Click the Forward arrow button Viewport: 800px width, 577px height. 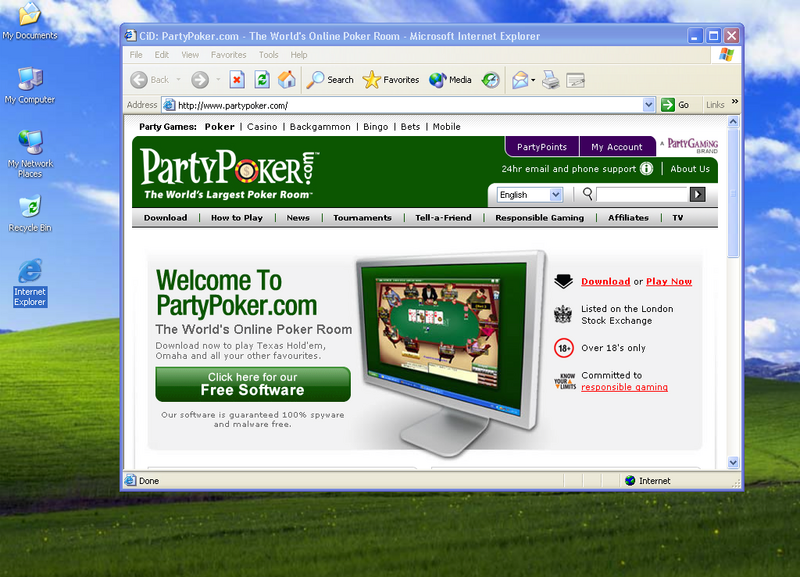tap(200, 80)
